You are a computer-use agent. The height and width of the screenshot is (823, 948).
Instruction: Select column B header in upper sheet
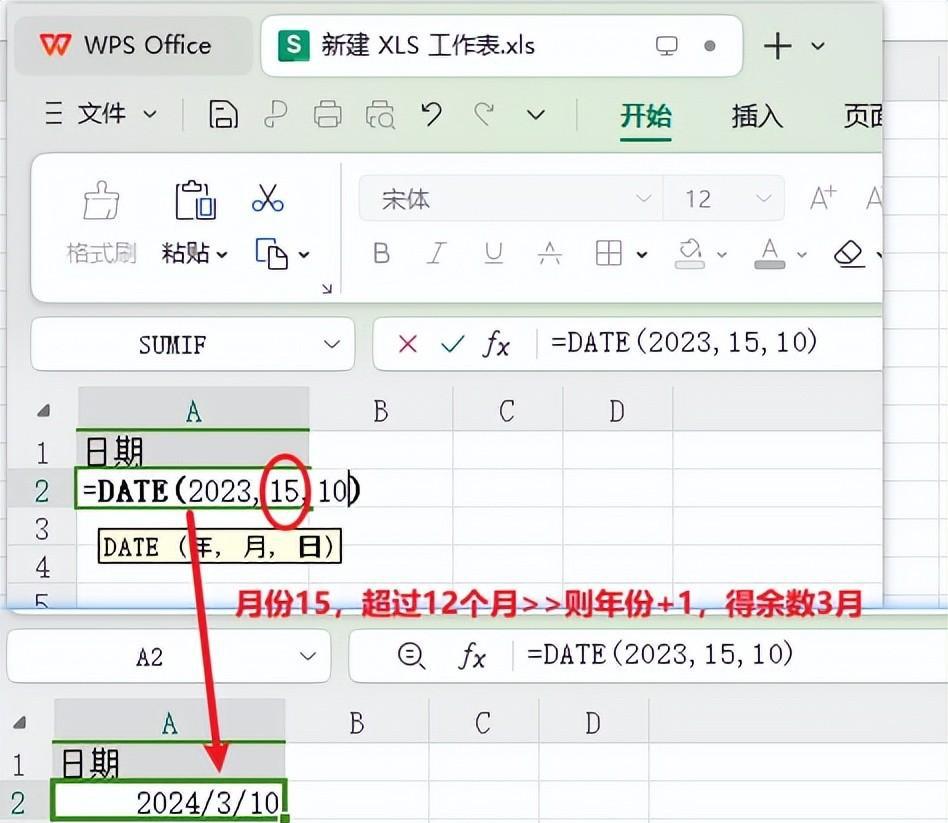coord(381,412)
